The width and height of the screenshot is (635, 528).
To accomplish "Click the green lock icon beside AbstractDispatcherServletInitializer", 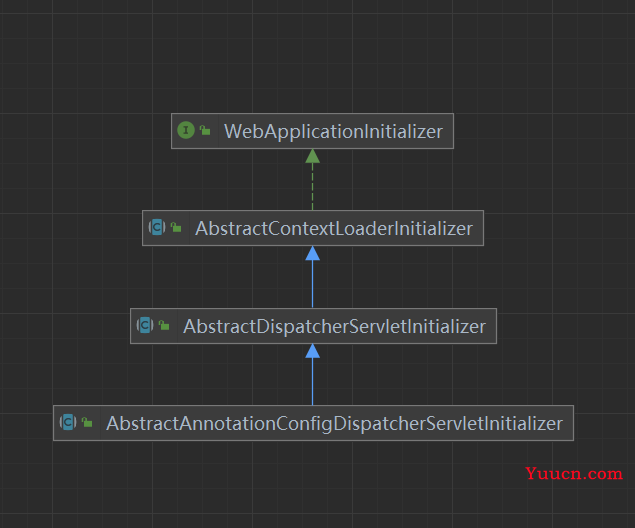I will pyautogui.click(x=164, y=325).
